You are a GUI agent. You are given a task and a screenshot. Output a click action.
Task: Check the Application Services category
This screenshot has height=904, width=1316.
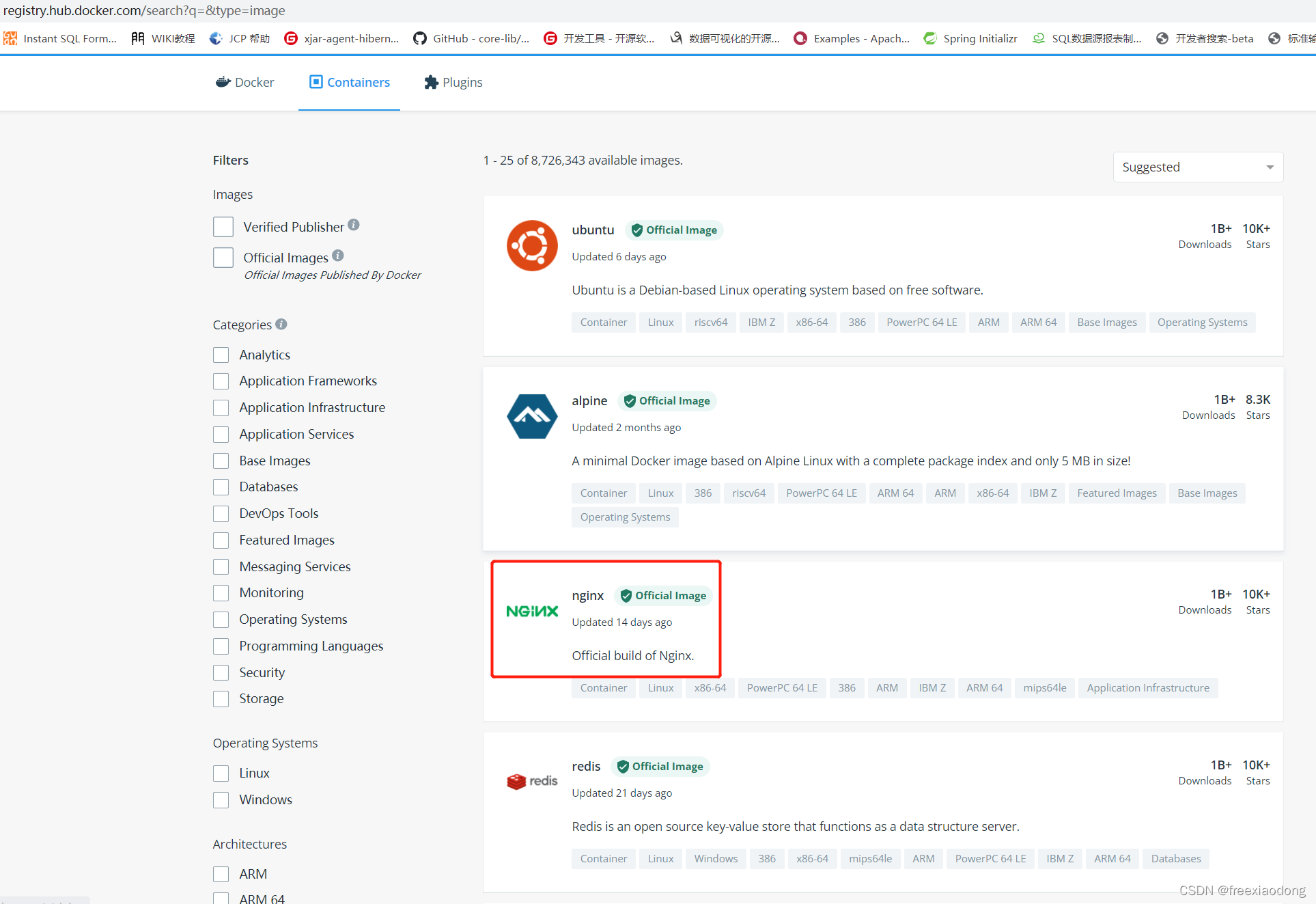click(221, 434)
